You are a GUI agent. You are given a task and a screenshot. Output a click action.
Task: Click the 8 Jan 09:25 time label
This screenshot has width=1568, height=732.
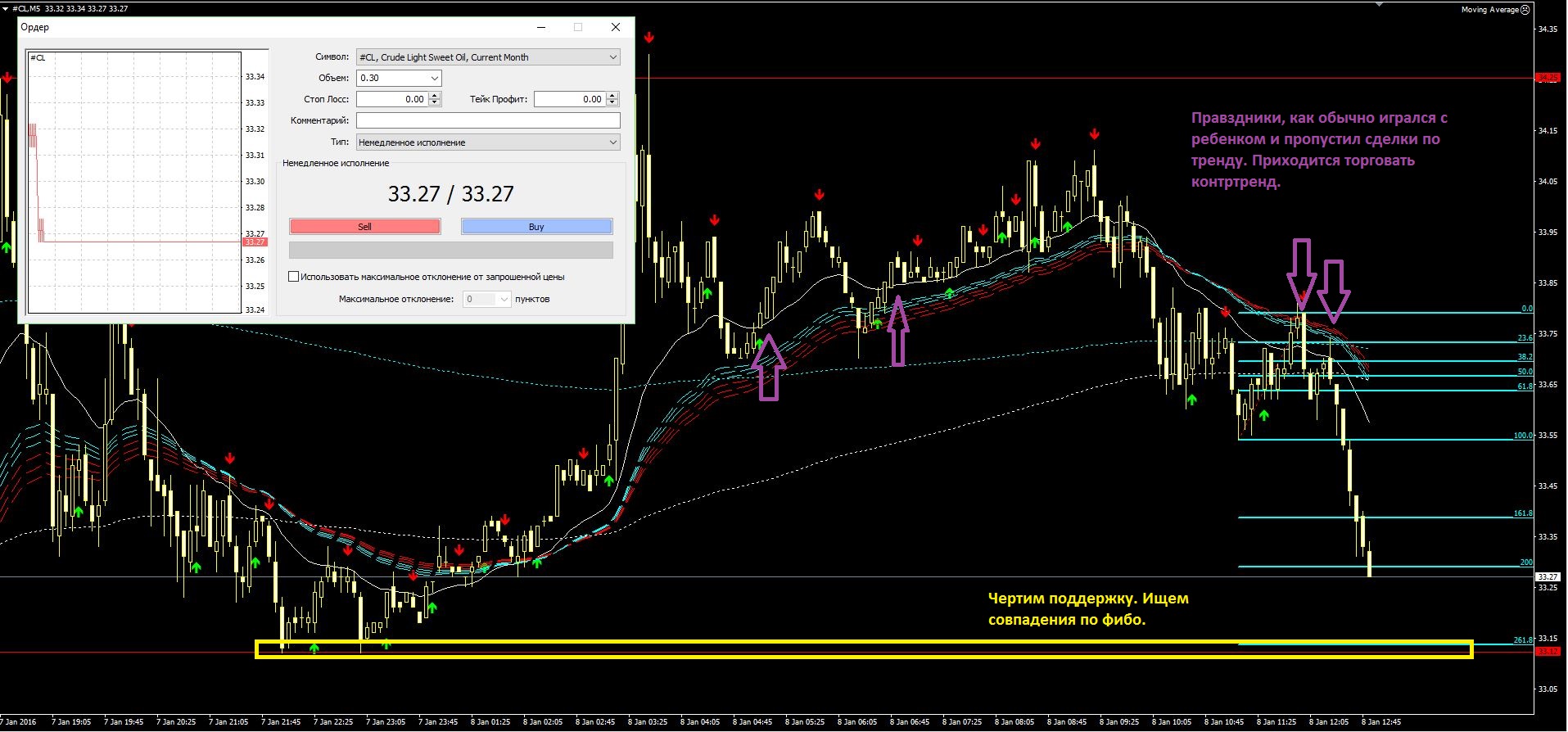click(1119, 722)
